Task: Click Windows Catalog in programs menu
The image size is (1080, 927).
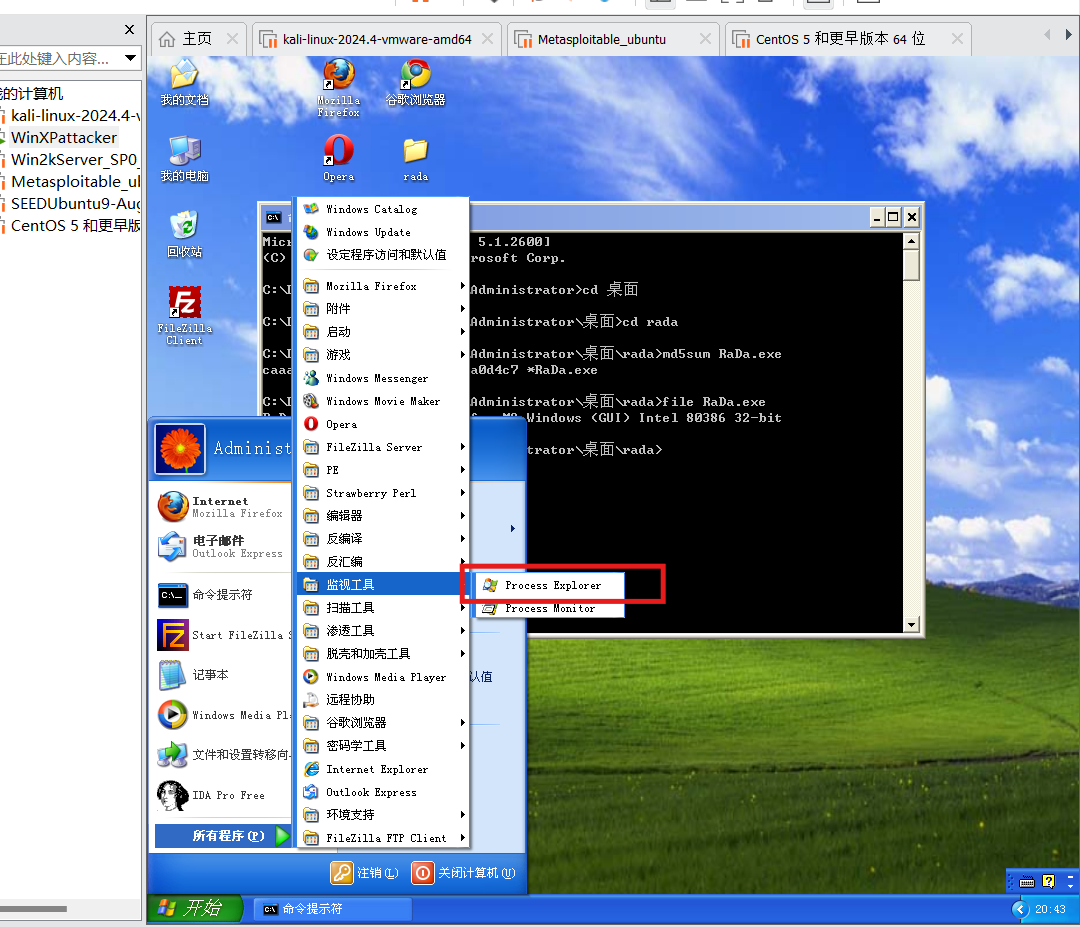Action: pyautogui.click(x=383, y=209)
